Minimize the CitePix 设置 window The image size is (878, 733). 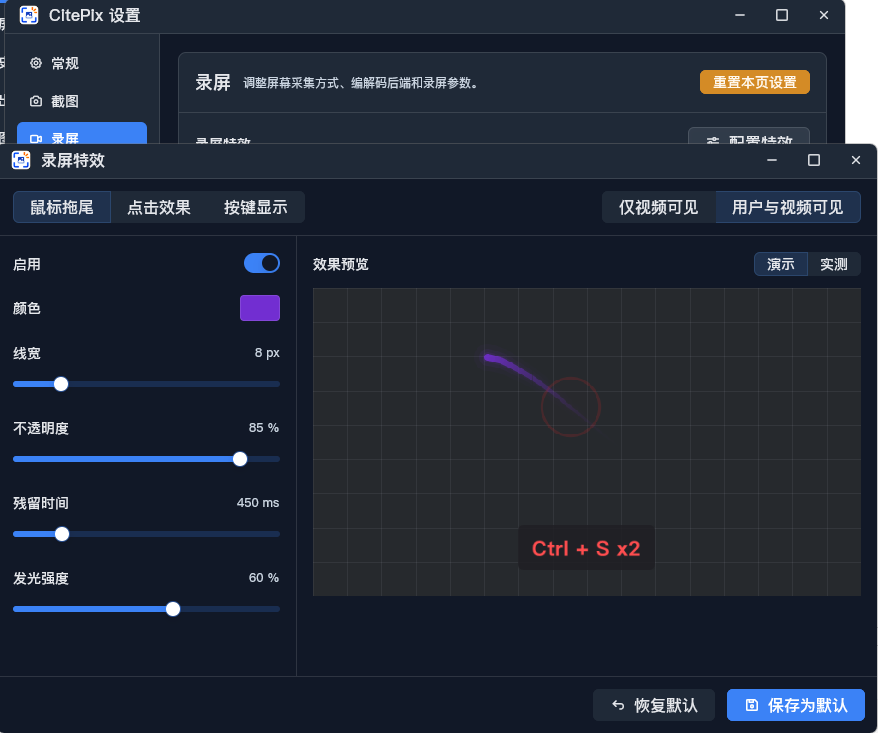(x=740, y=15)
